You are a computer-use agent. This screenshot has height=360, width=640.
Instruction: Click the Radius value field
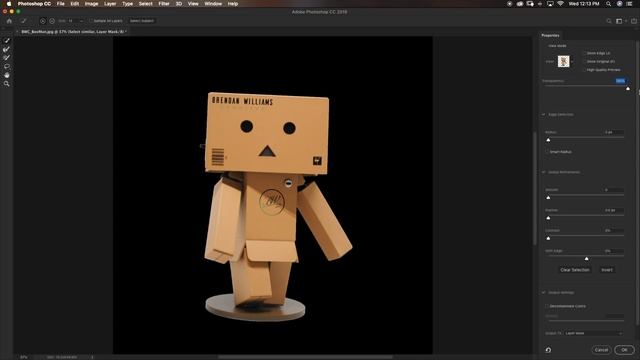(x=613, y=132)
